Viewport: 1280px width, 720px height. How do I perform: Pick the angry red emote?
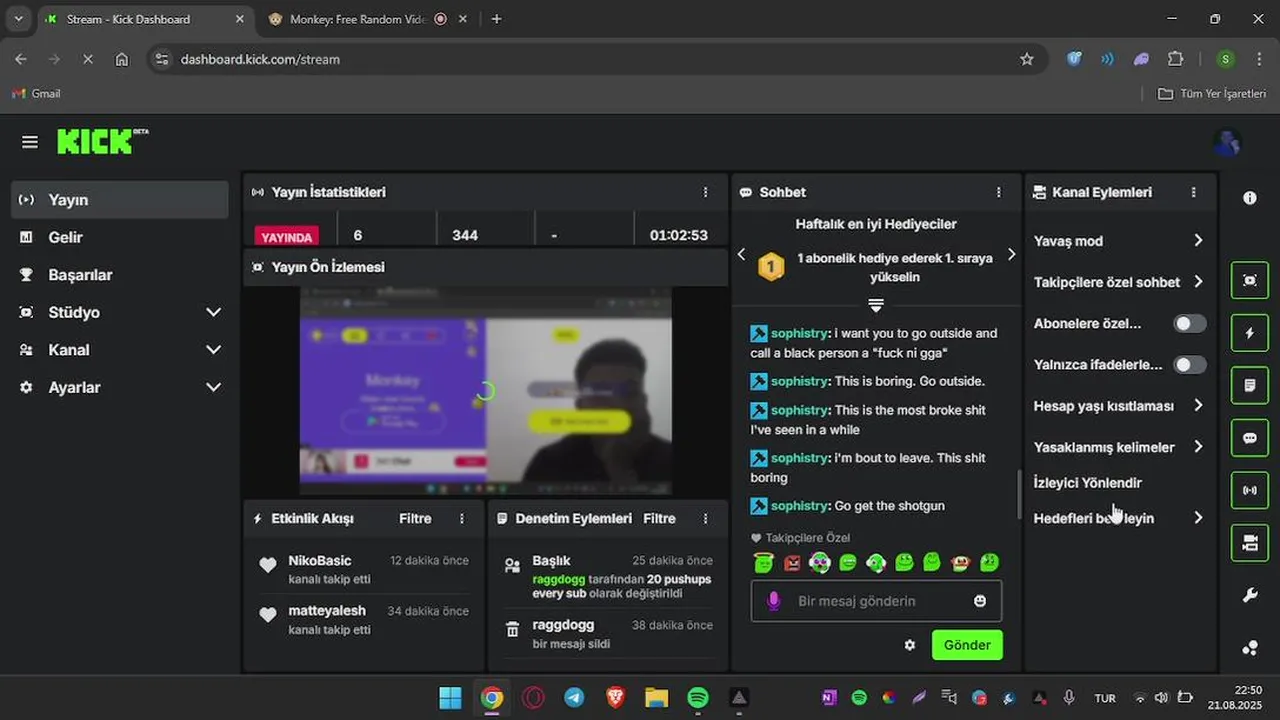point(792,563)
